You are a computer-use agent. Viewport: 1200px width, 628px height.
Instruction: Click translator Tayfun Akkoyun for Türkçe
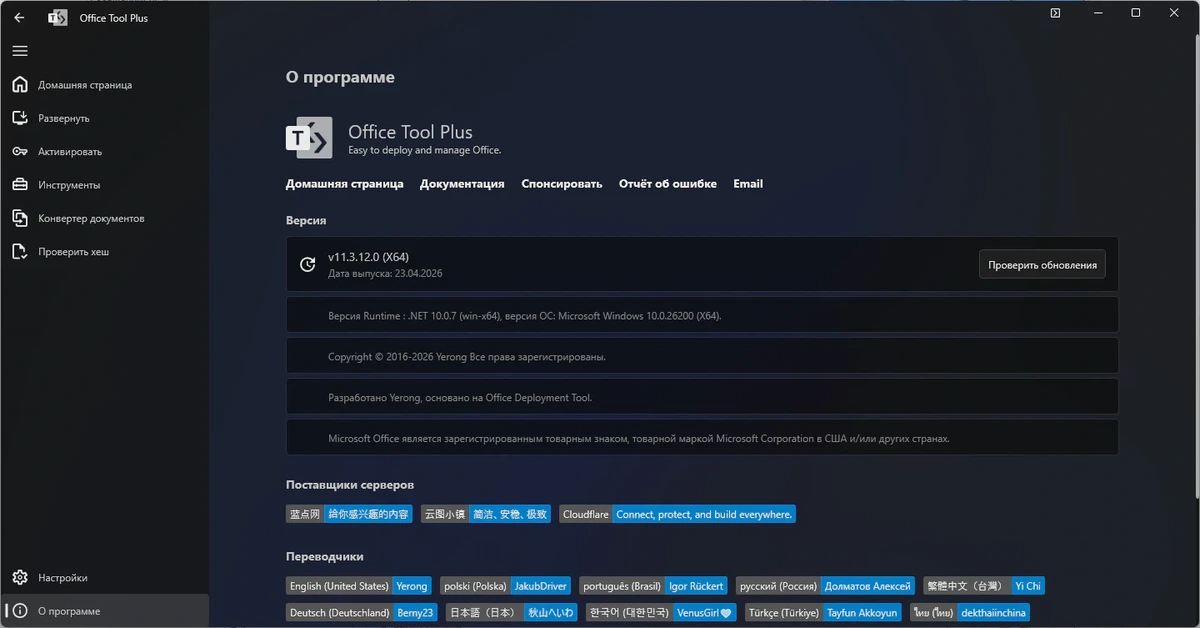862,612
